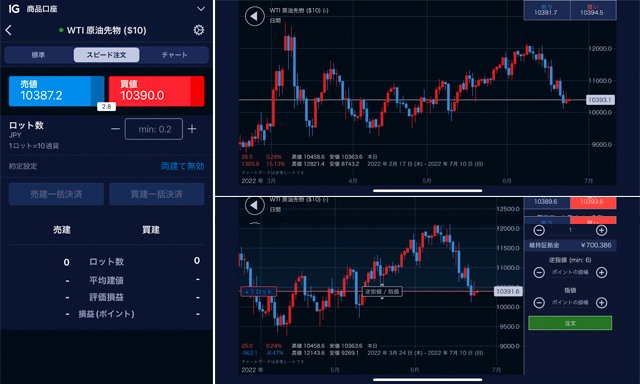This screenshot has height=384, width=640.
Task: Select the +1 ロット position tag on lower chart
Action: (x=259, y=291)
